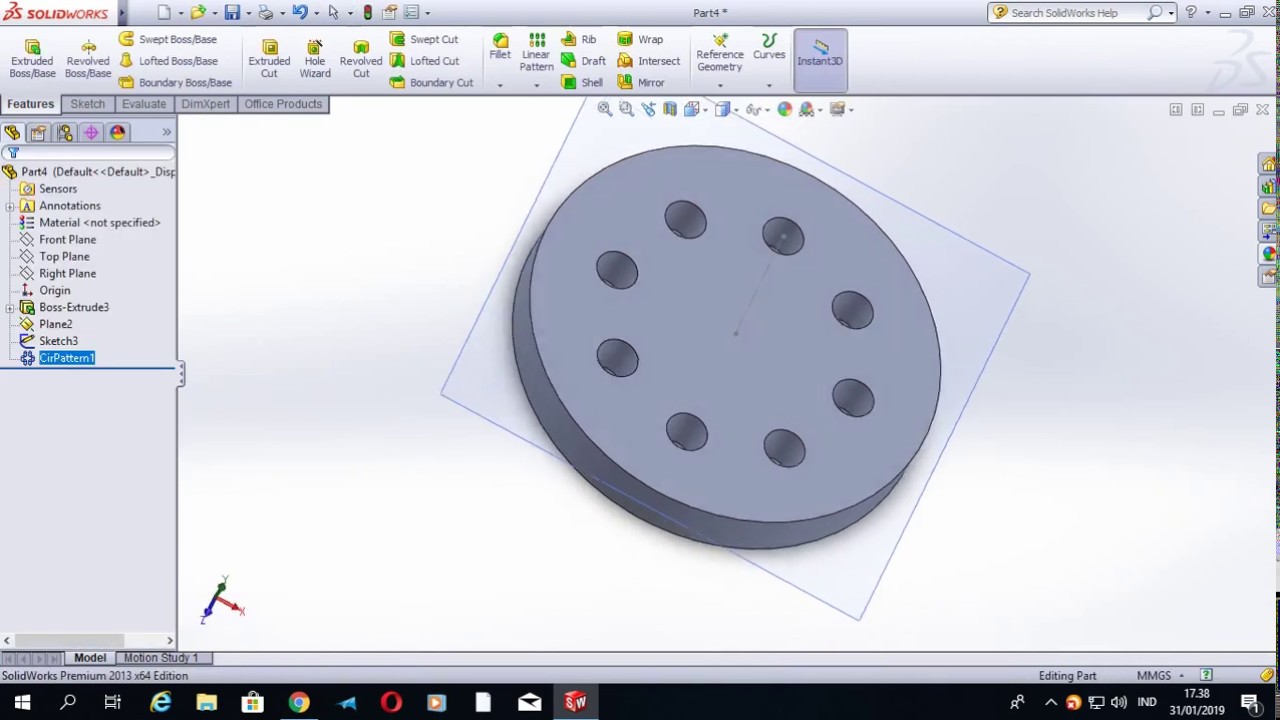This screenshot has height=720, width=1280.
Task: Open the Curves dropdown arrow
Action: [x=769, y=85]
